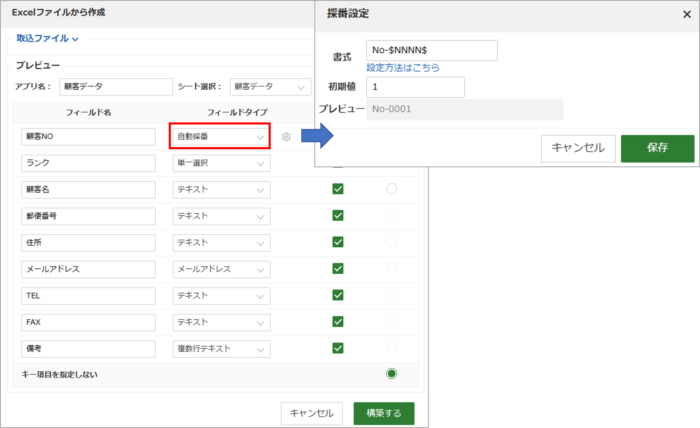Image resolution: width=700 pixels, height=428 pixels.
Task: Select 郵便番号 row key radio button
Action: point(392,216)
